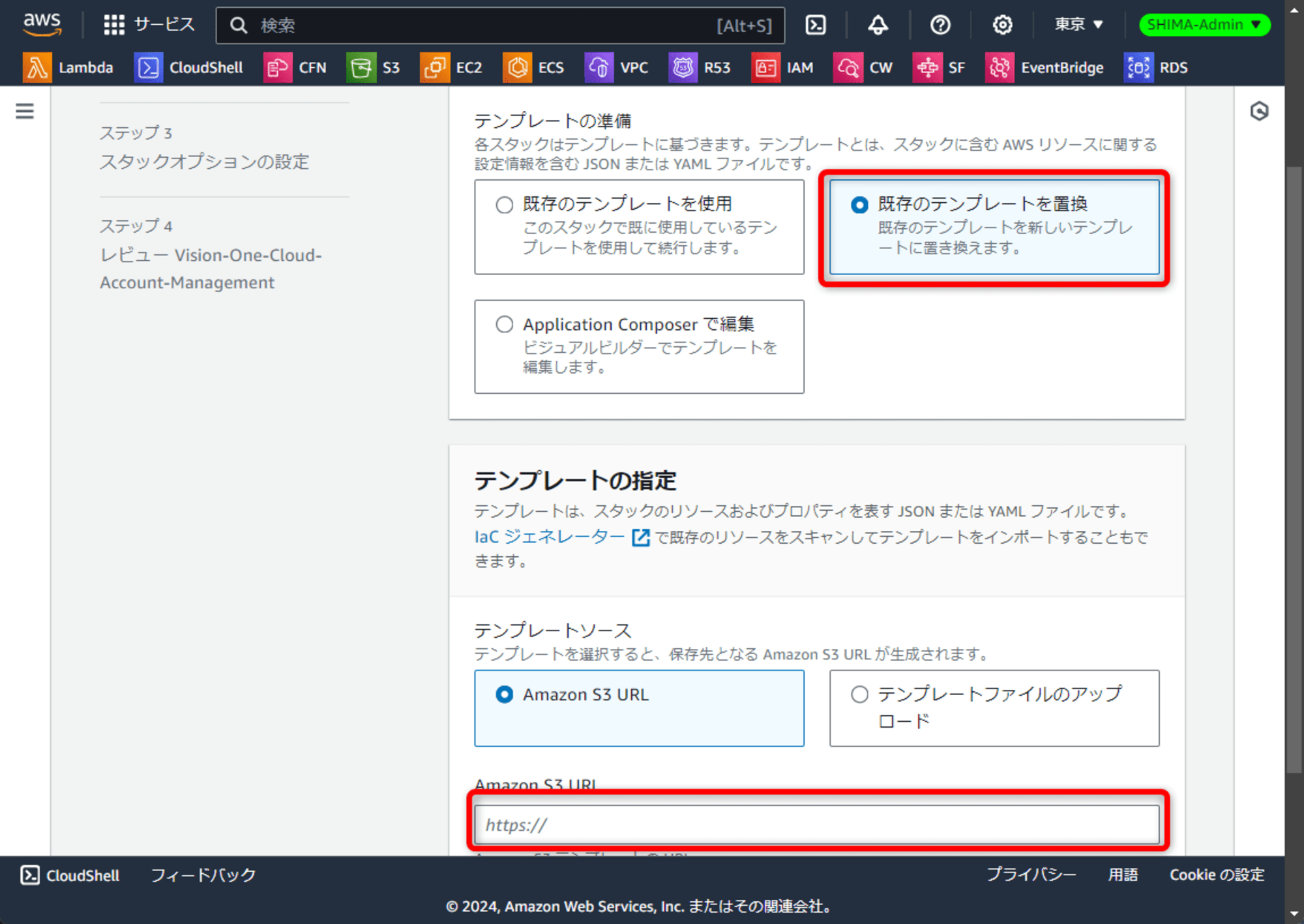Click the search magnifier icon

click(239, 25)
